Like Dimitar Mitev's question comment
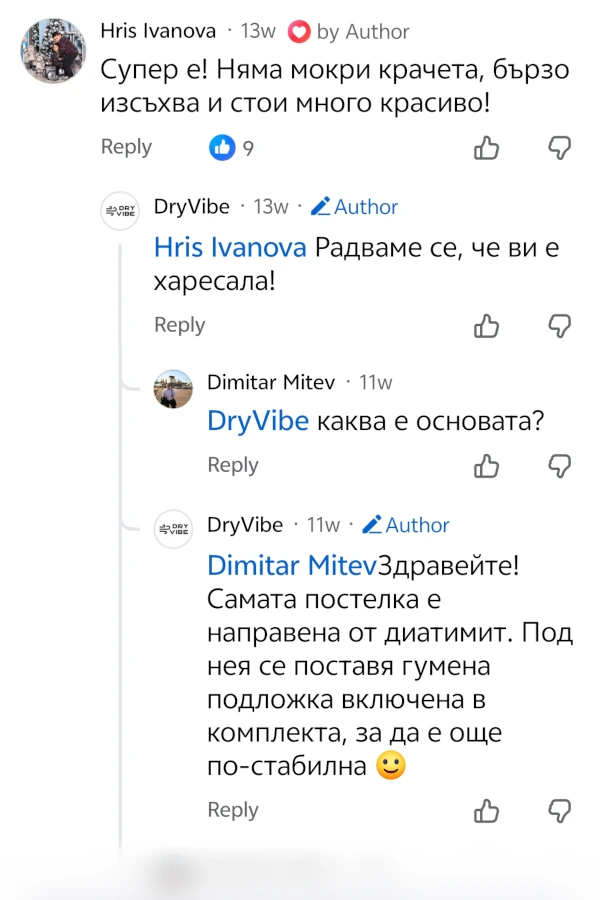Screen dimensions: 600x900 click(x=487, y=465)
